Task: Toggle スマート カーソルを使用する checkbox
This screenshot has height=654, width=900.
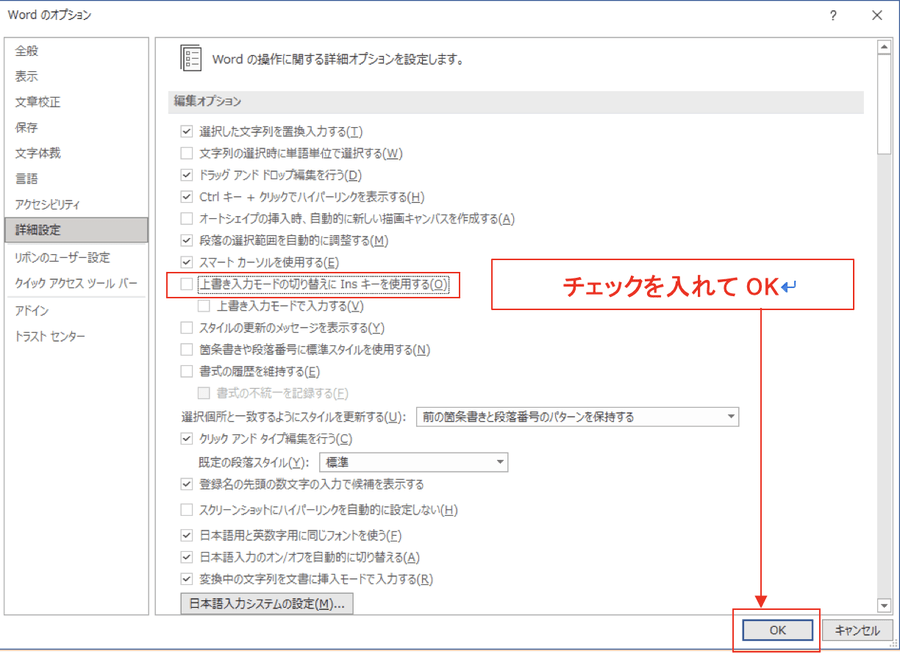Action: [x=187, y=262]
